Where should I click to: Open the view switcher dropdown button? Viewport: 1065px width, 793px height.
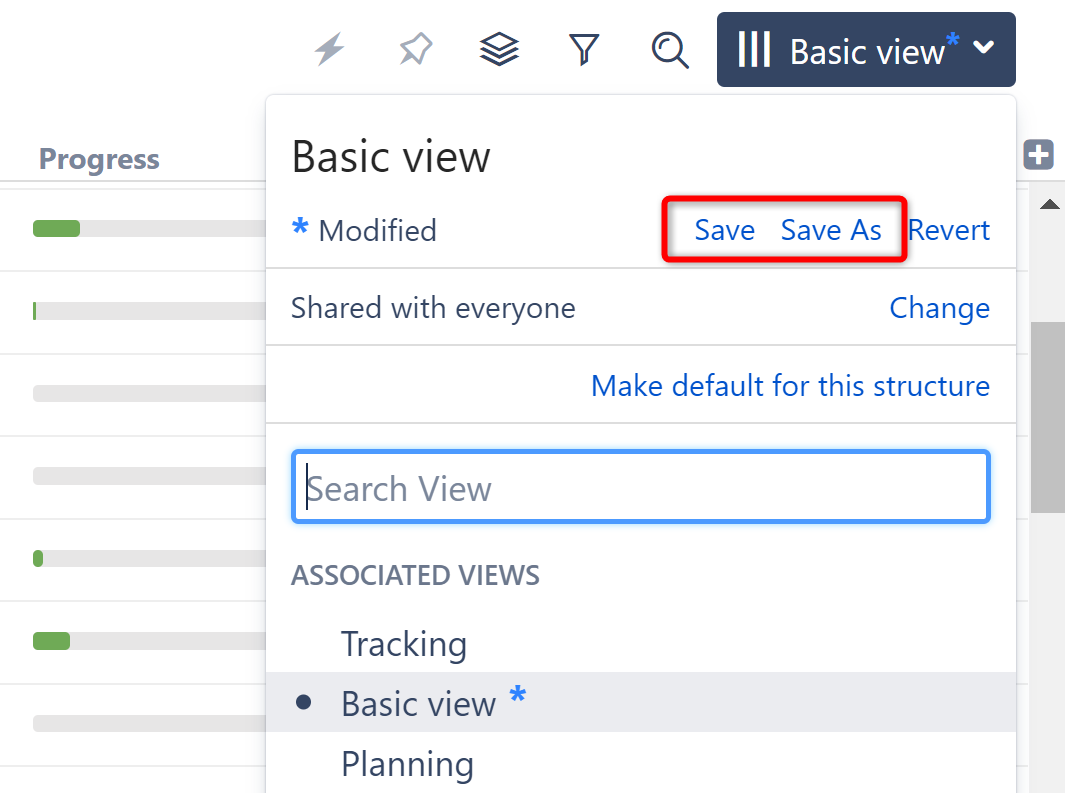866,49
